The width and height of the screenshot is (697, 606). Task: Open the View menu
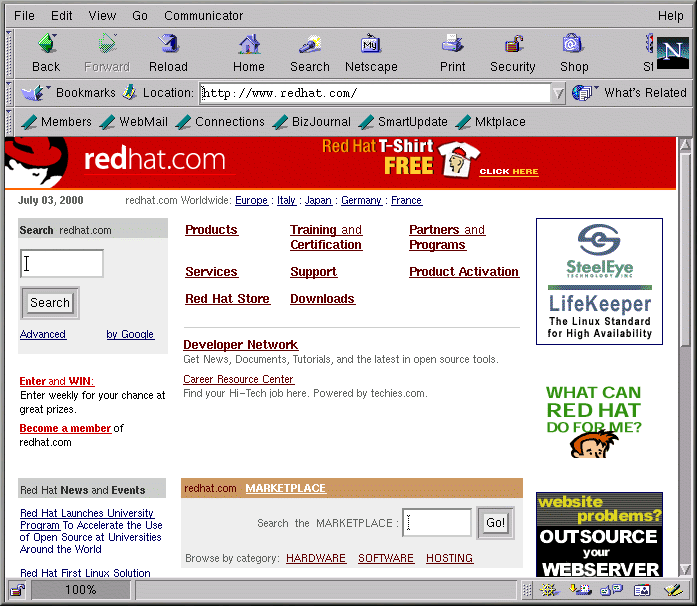pos(102,16)
